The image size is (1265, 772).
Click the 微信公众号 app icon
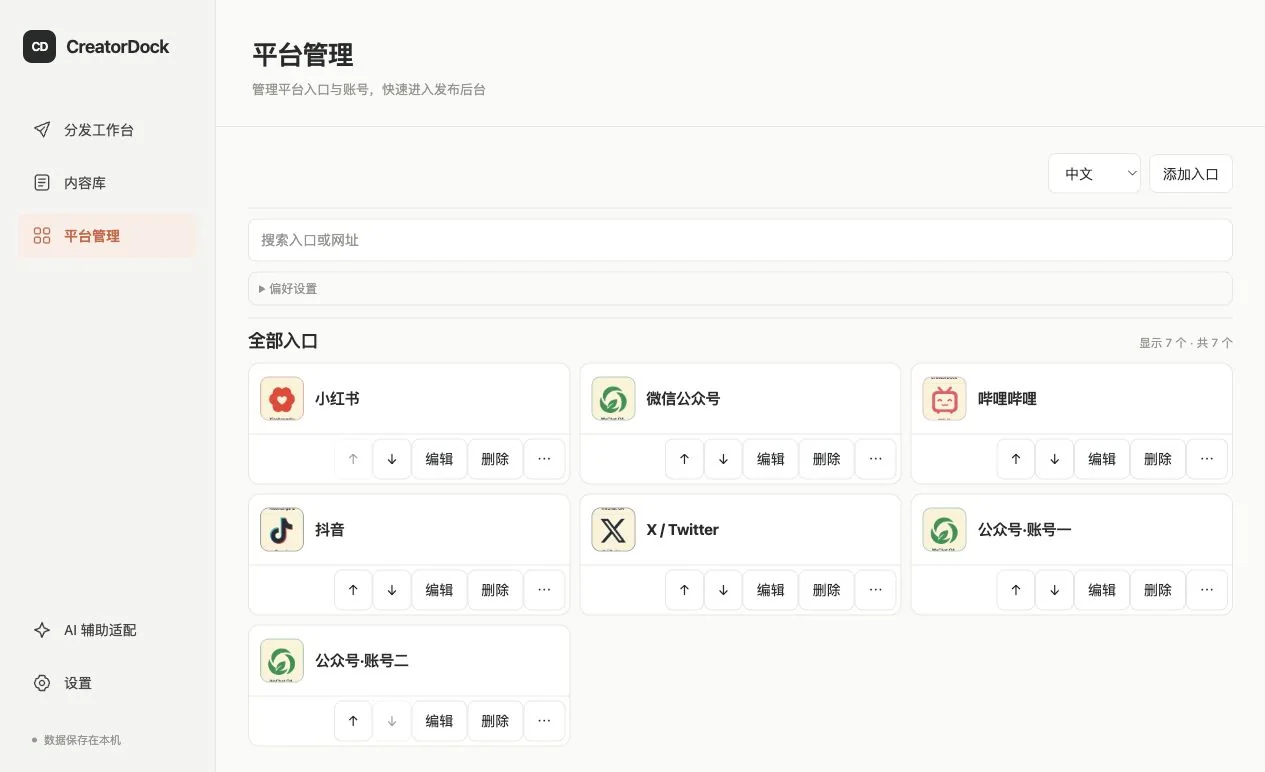[x=613, y=399]
